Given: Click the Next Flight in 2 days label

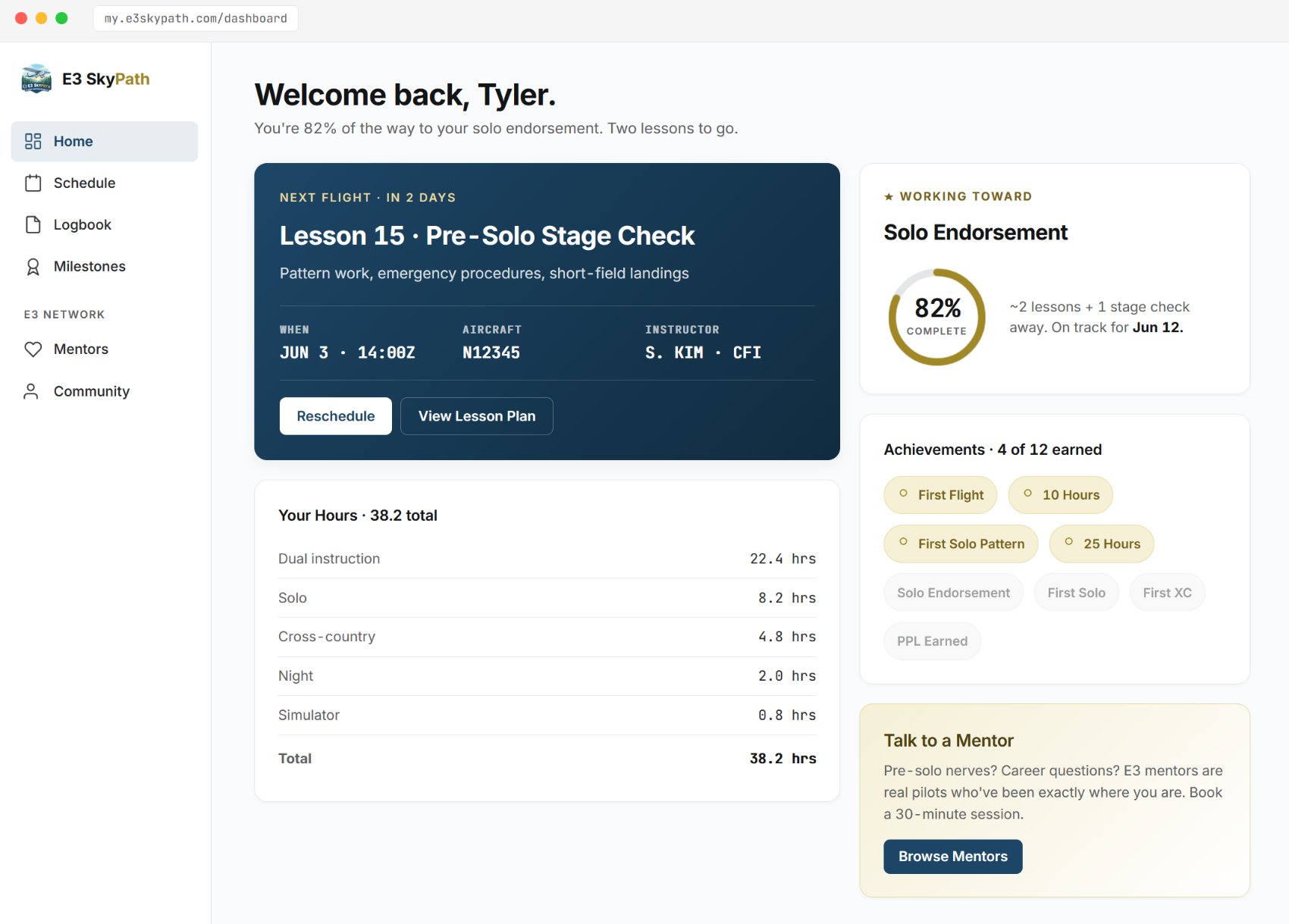Looking at the screenshot, I should (368, 198).
